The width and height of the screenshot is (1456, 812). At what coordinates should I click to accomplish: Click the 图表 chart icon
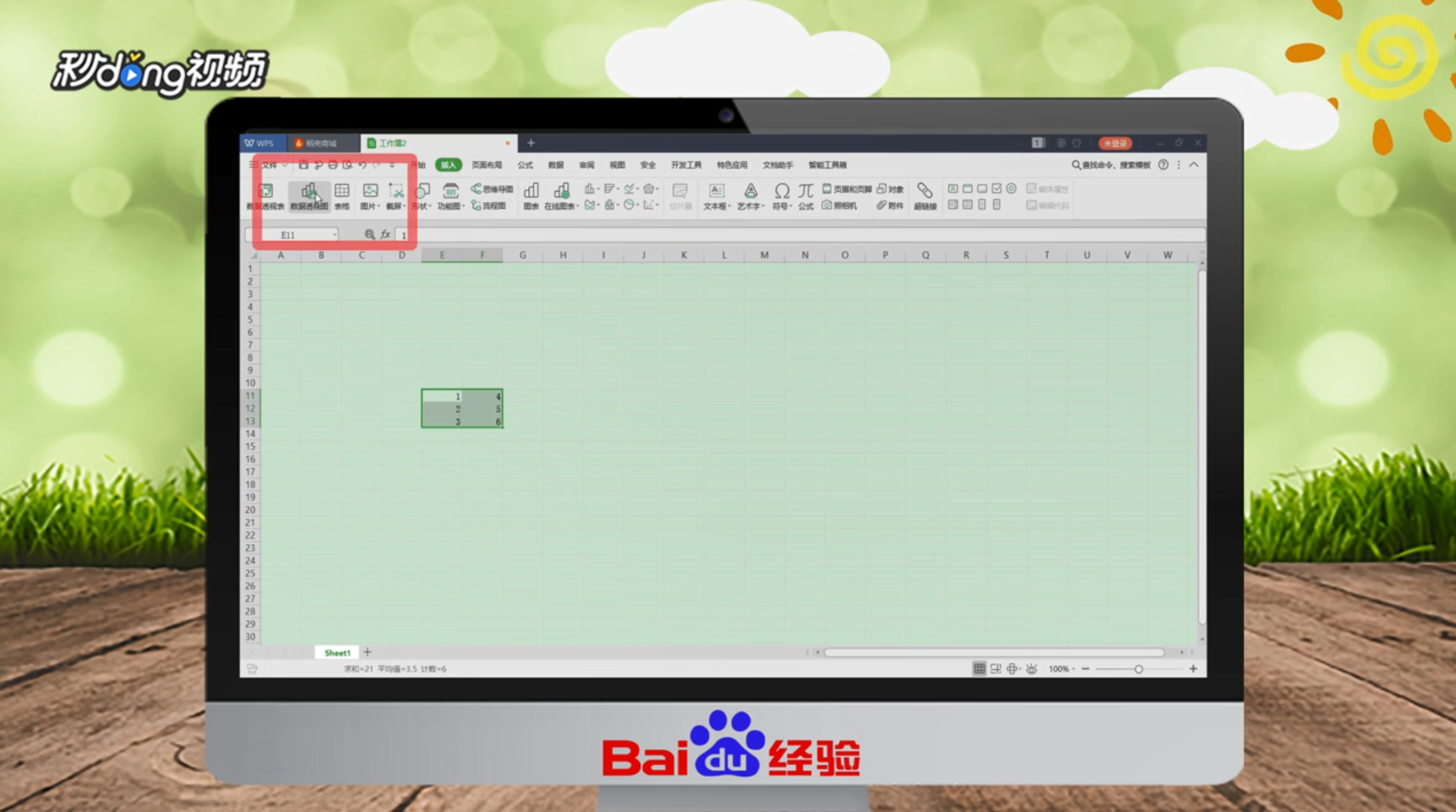[x=531, y=195]
